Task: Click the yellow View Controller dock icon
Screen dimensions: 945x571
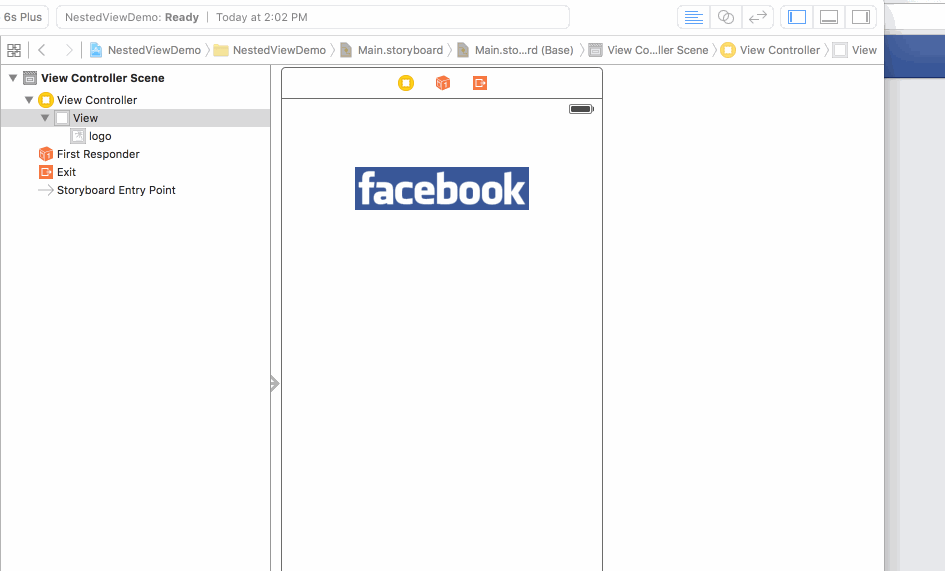Action: click(406, 83)
